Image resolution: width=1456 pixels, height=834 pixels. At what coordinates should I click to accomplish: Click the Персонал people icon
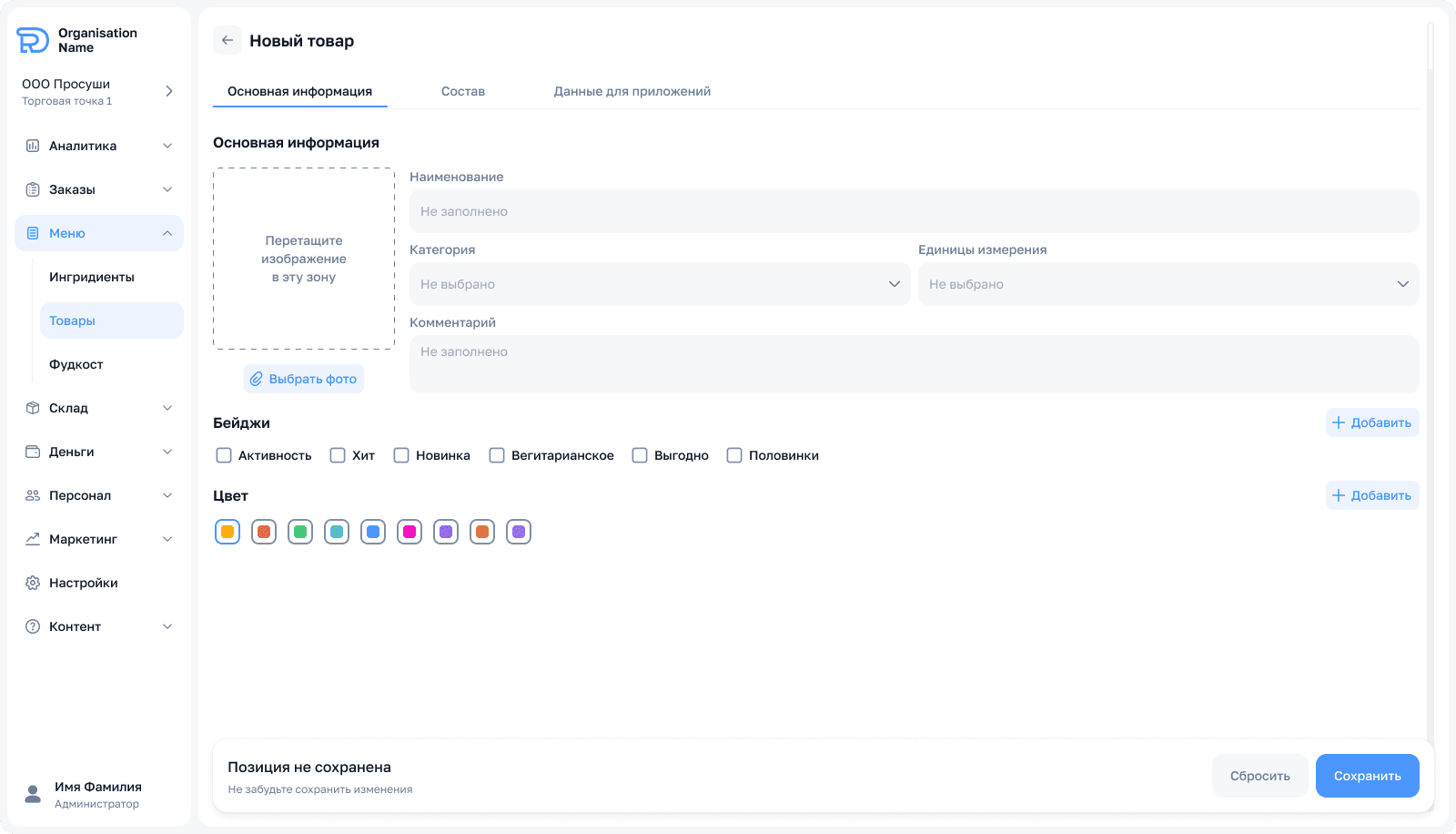(x=33, y=495)
